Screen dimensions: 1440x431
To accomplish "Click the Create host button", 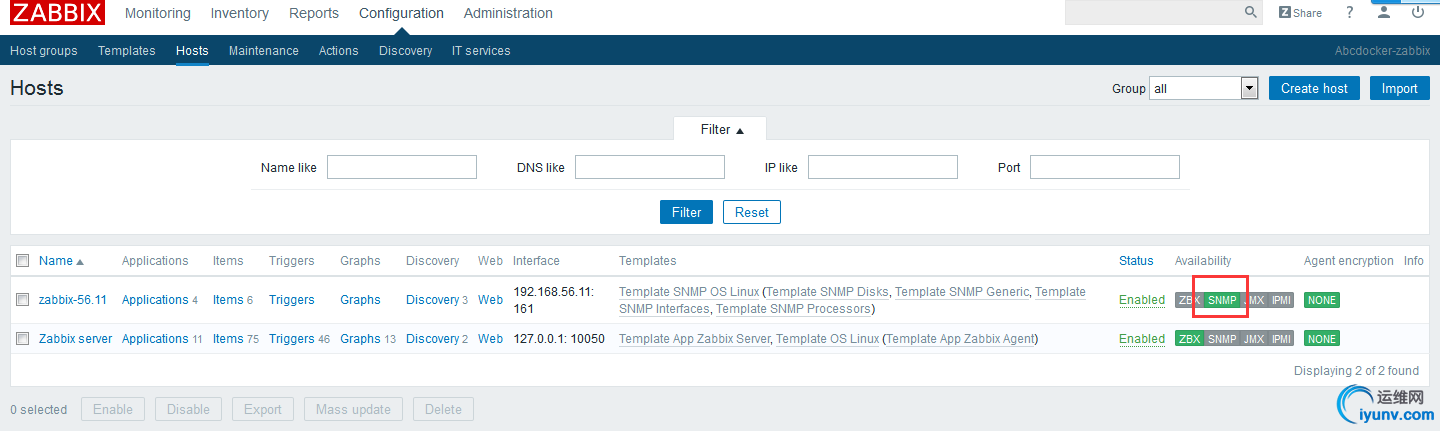I will [x=1315, y=88].
